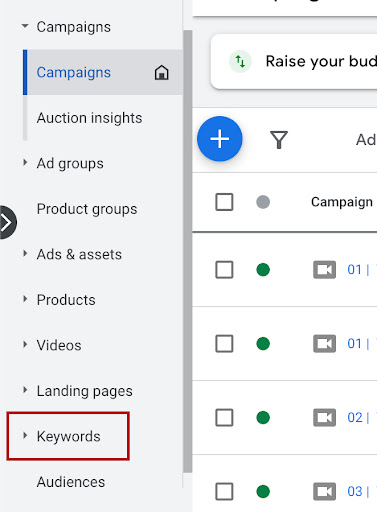The height and width of the screenshot is (512, 377).
Task: Open the Keywords menu item
Action: coord(68,436)
